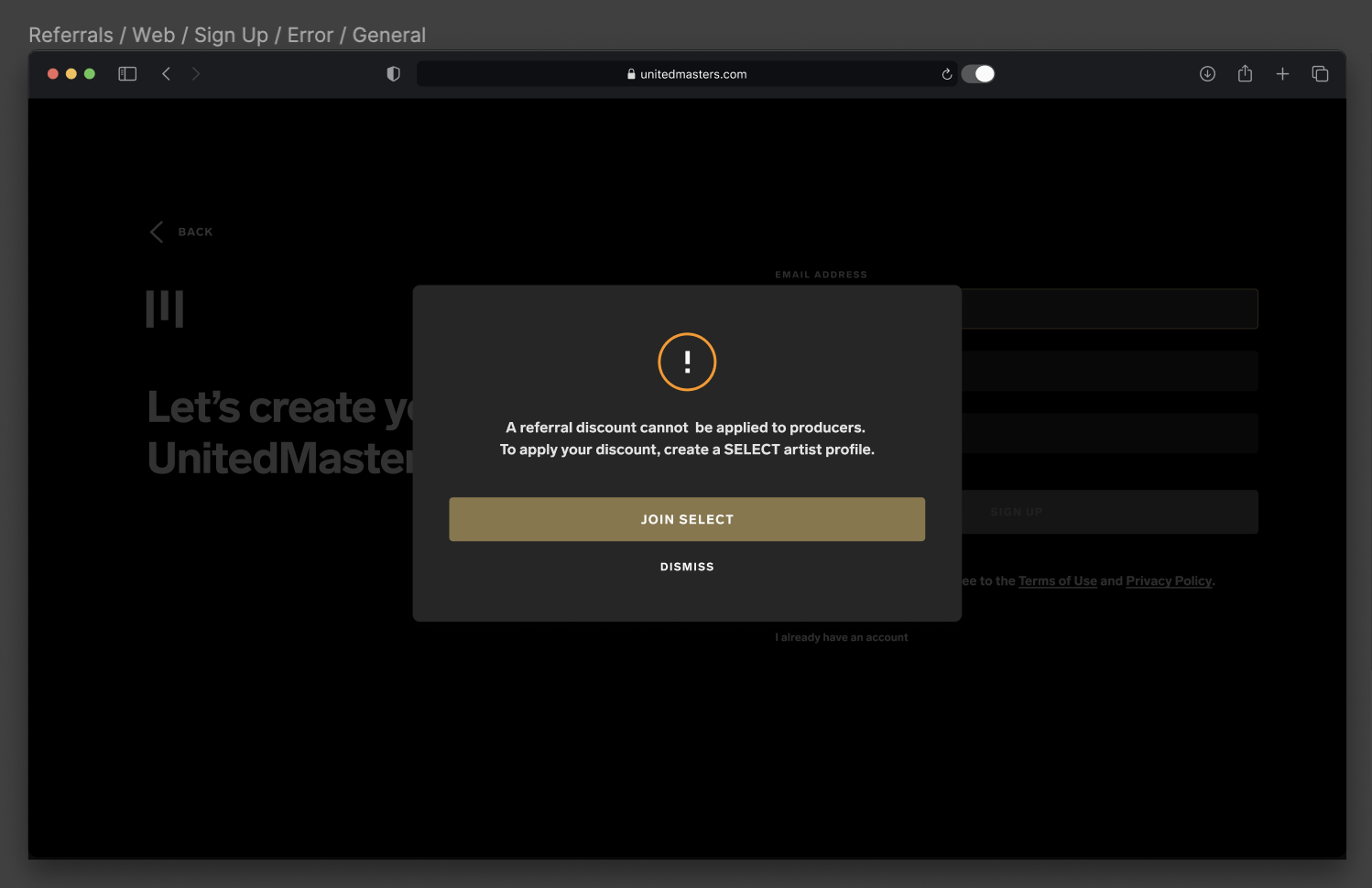
Task: Click the JOIN SELECT button
Action: coord(687,519)
